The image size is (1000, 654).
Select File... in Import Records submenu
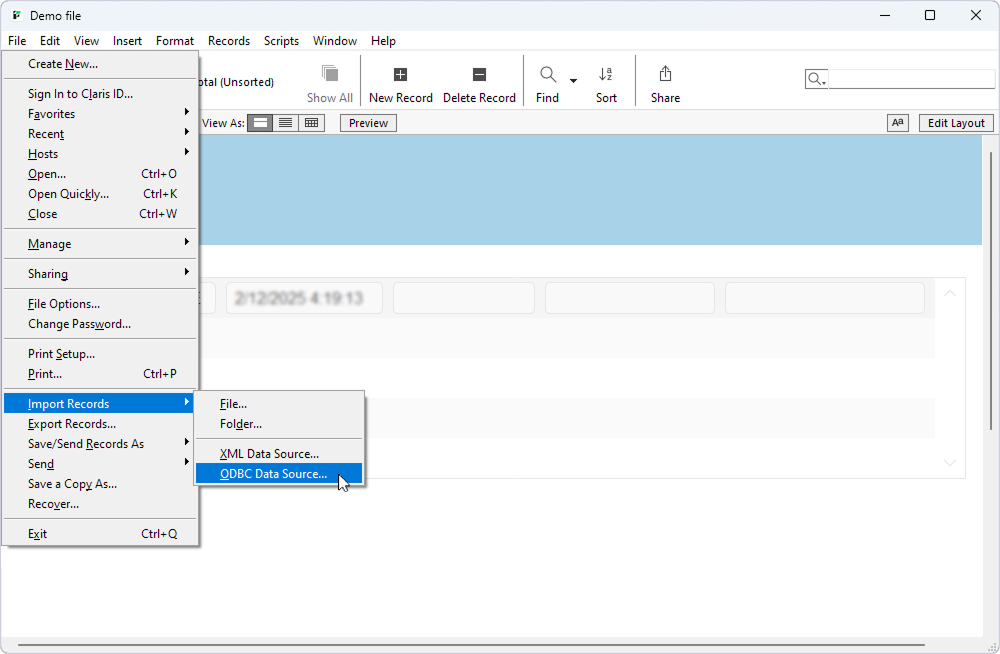coord(279,404)
